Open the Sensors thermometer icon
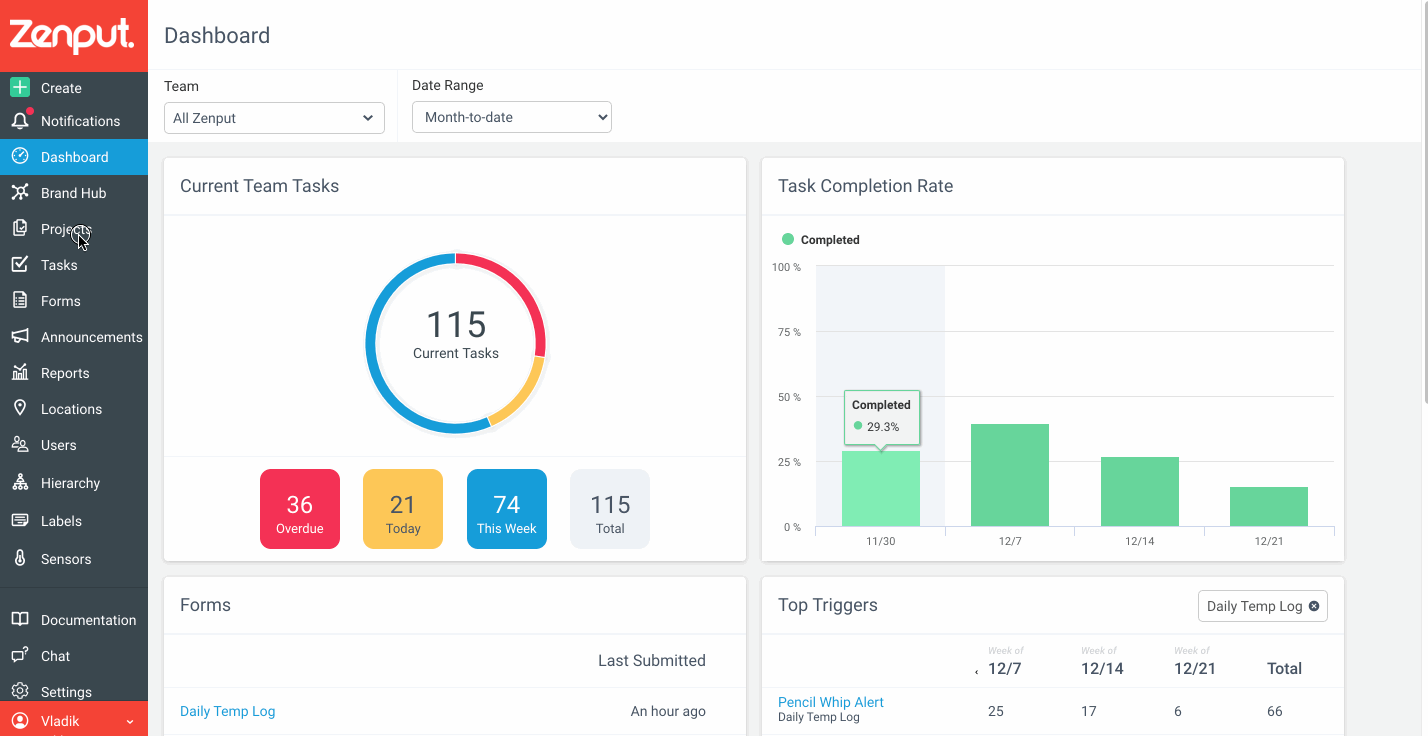This screenshot has width=1428, height=736. (20, 558)
